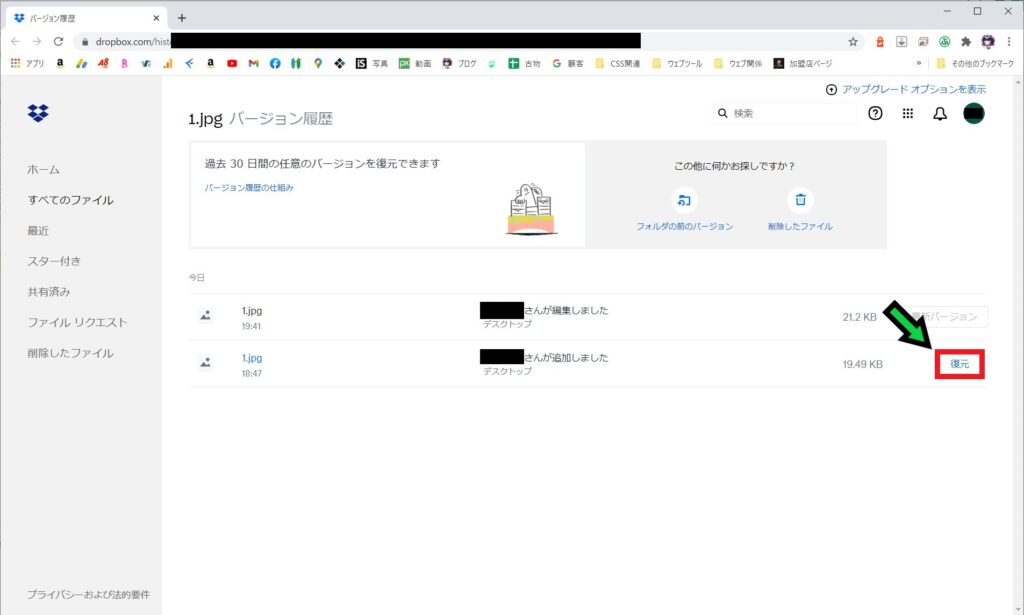Screen dimensions: 1024x615
Task: Click the deleted files trash icon
Action: [800, 200]
